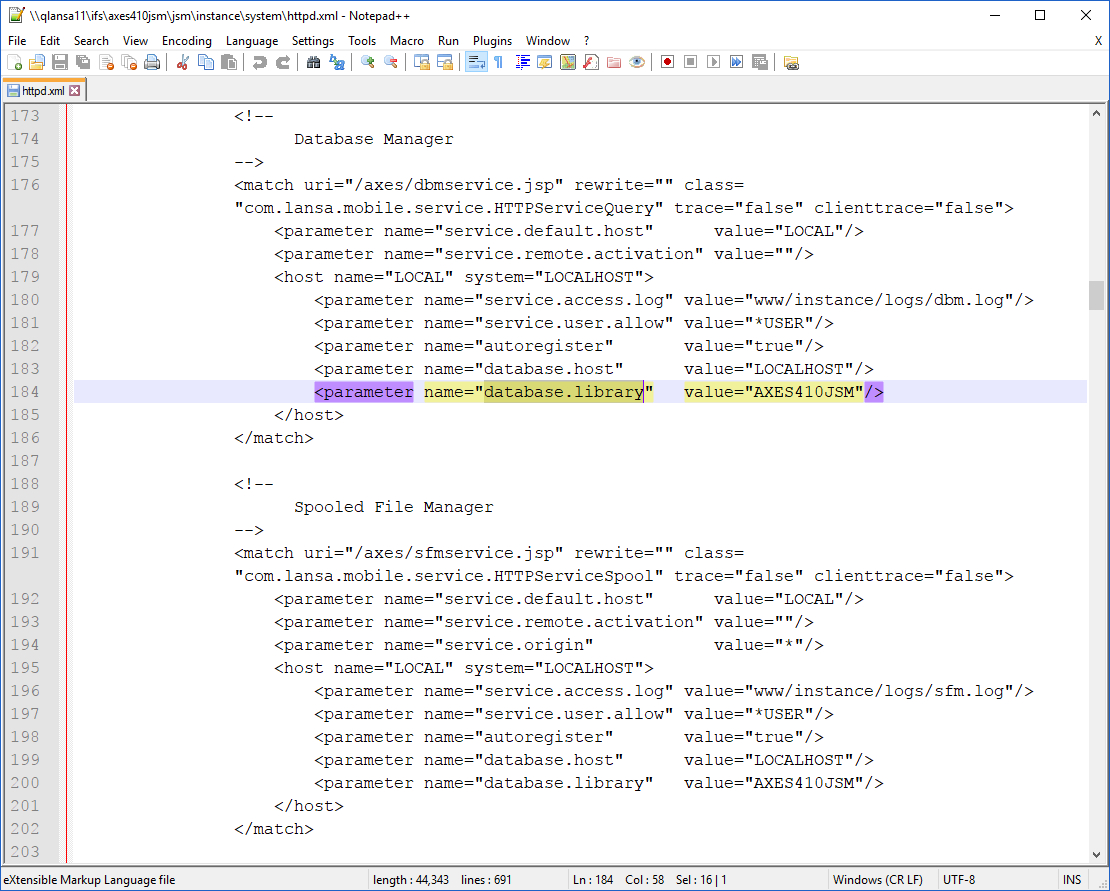Open the Macro menu
Screen dimensions: 1110x891
point(407,41)
